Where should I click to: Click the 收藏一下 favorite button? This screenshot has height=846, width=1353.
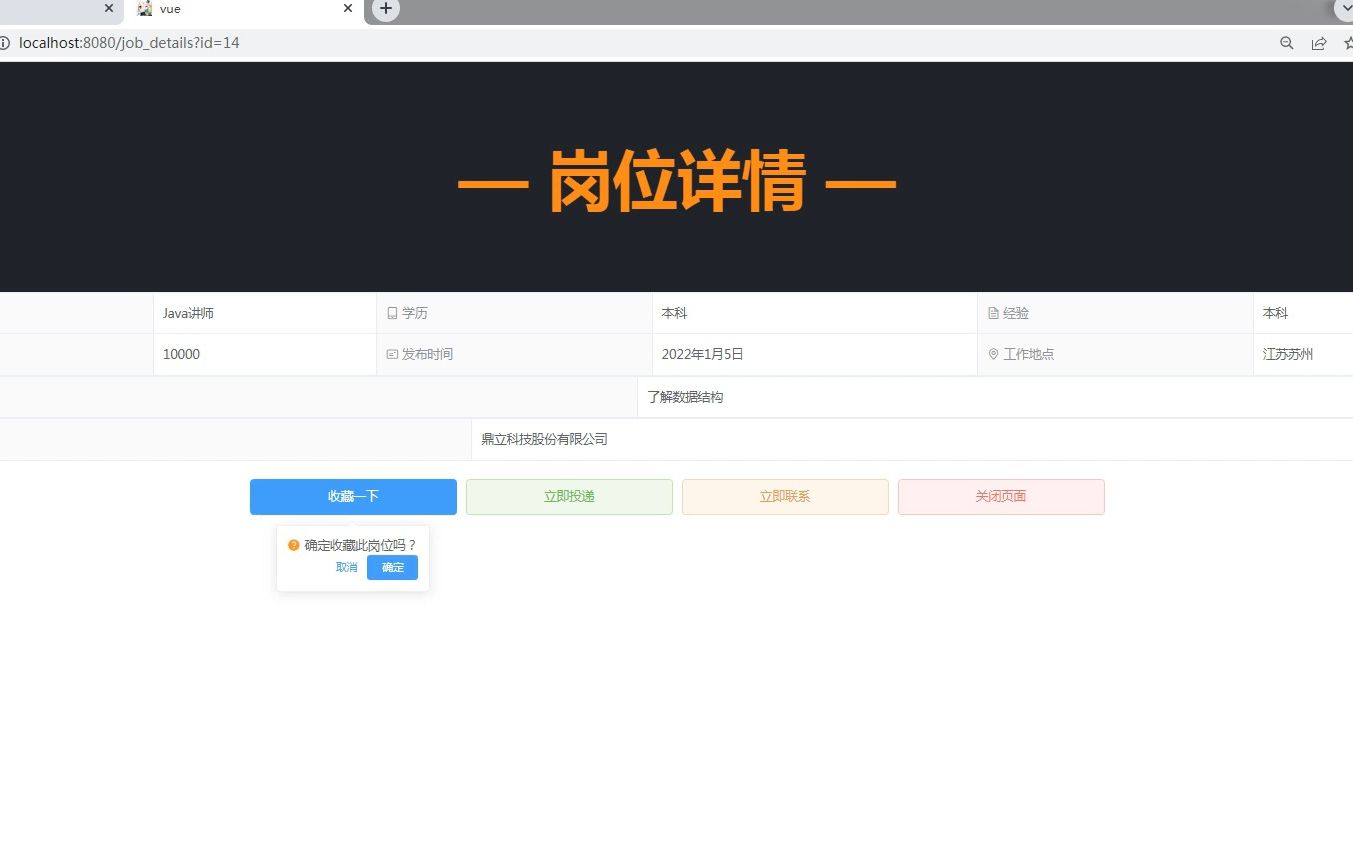(353, 497)
